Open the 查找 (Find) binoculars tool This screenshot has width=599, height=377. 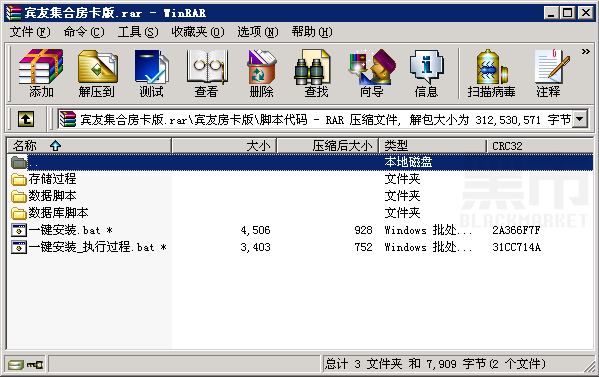(x=316, y=72)
